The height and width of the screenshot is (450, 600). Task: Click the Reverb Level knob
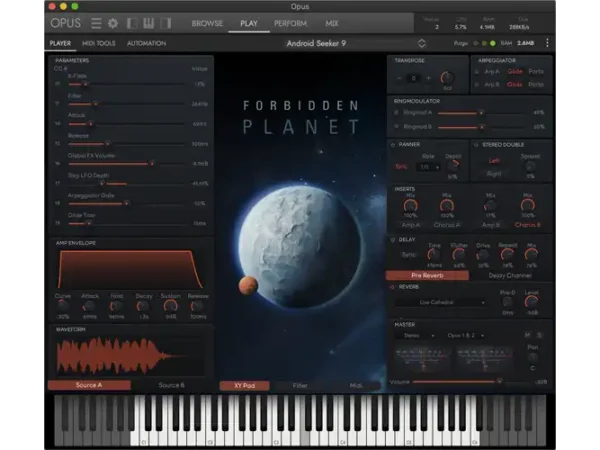tap(531, 302)
